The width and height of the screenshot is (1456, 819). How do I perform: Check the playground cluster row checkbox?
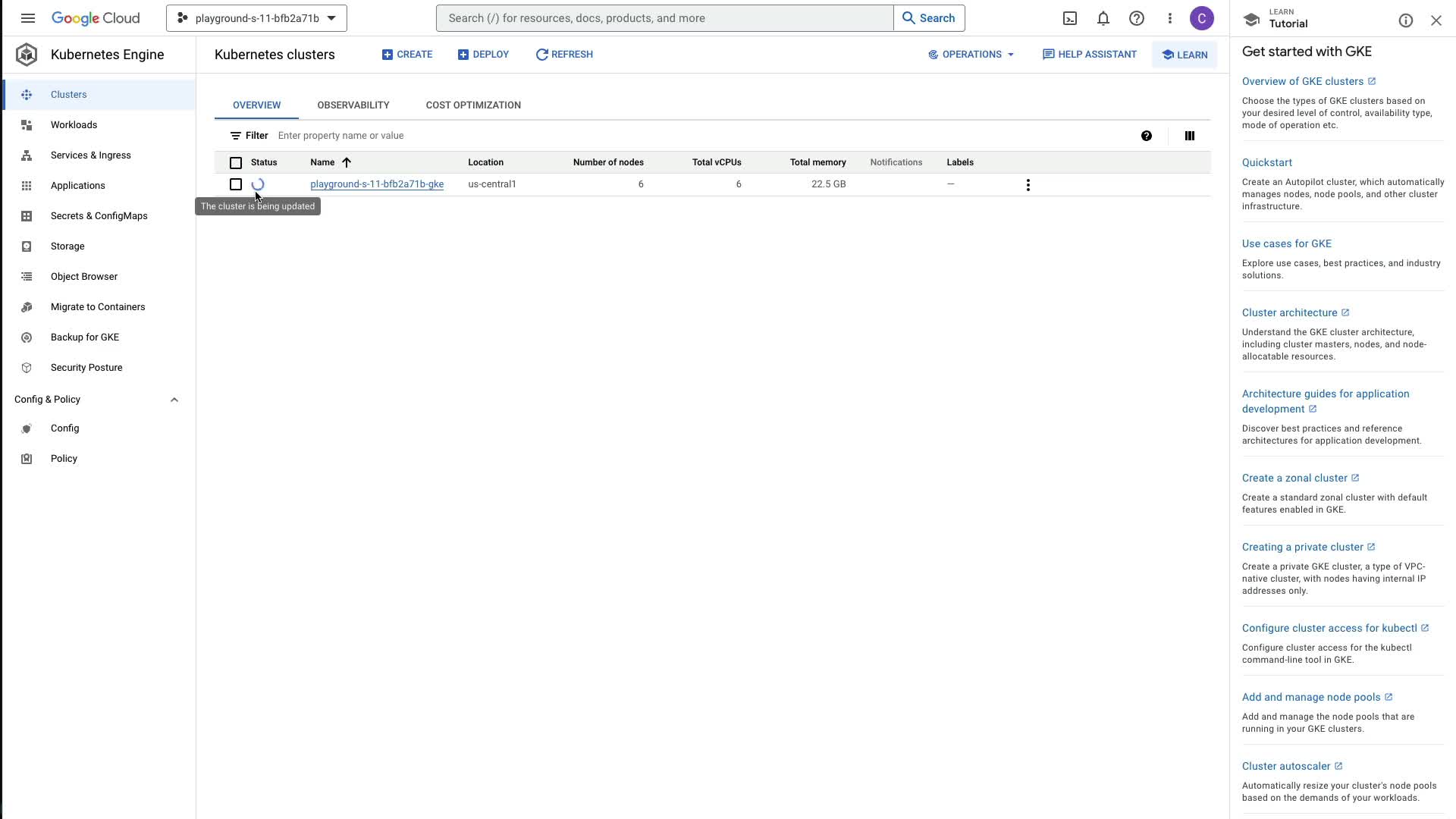click(x=236, y=184)
